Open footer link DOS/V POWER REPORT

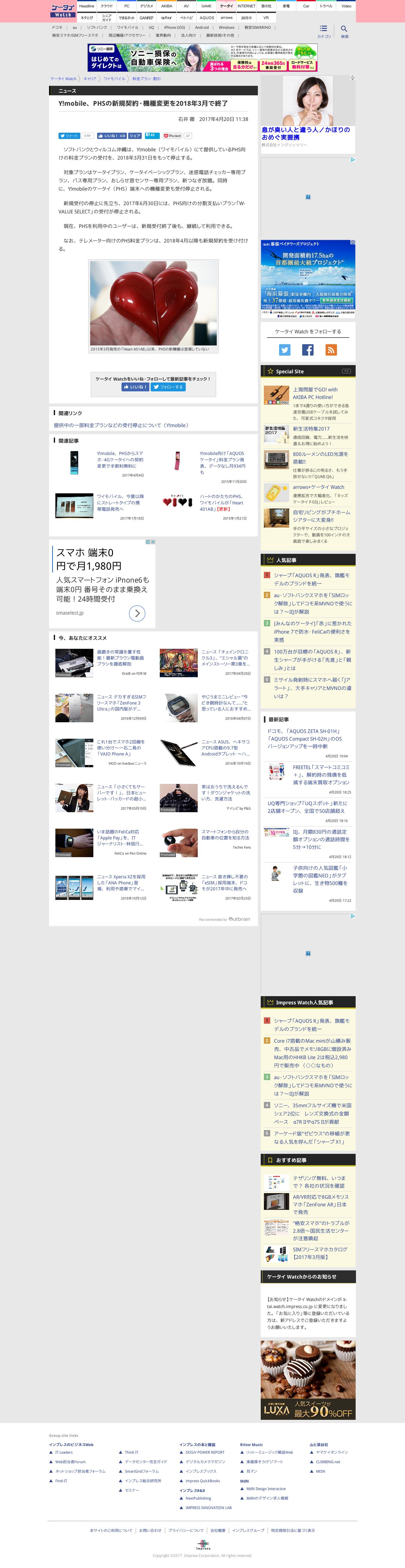pyautogui.click(x=205, y=1452)
